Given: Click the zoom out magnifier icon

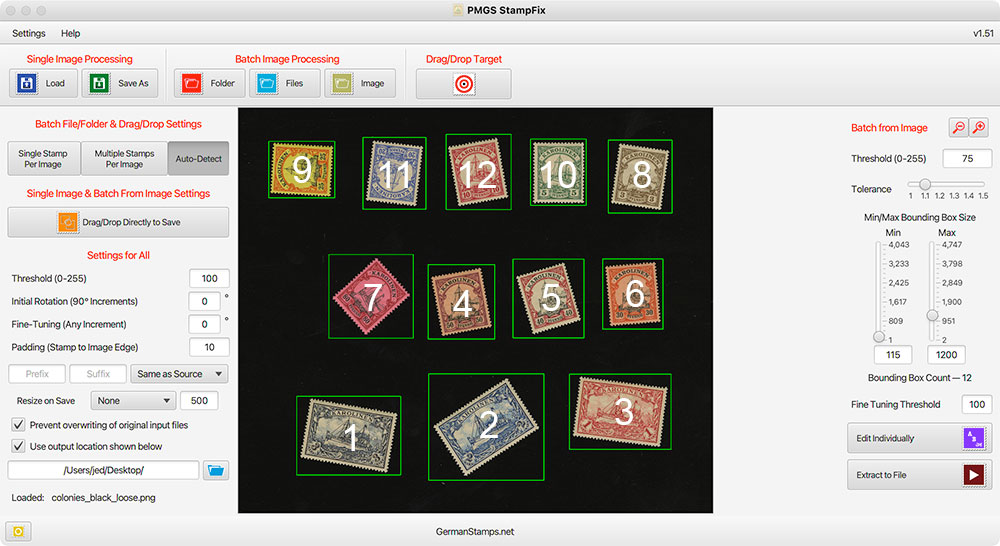Looking at the screenshot, I should coord(958,127).
